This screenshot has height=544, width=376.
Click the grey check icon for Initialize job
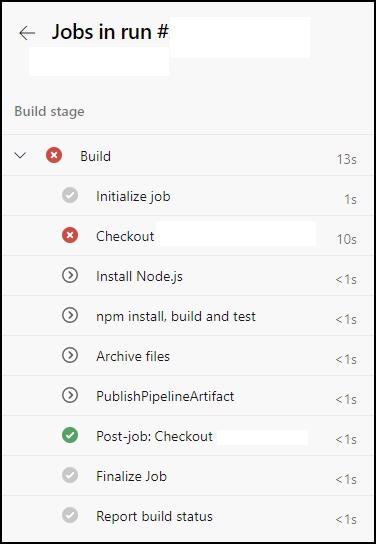click(x=70, y=195)
